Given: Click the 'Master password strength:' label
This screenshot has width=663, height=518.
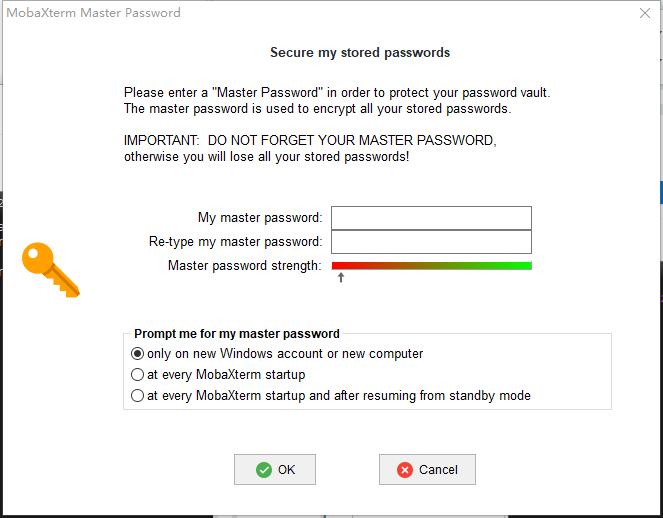Looking at the screenshot, I should point(245,266).
